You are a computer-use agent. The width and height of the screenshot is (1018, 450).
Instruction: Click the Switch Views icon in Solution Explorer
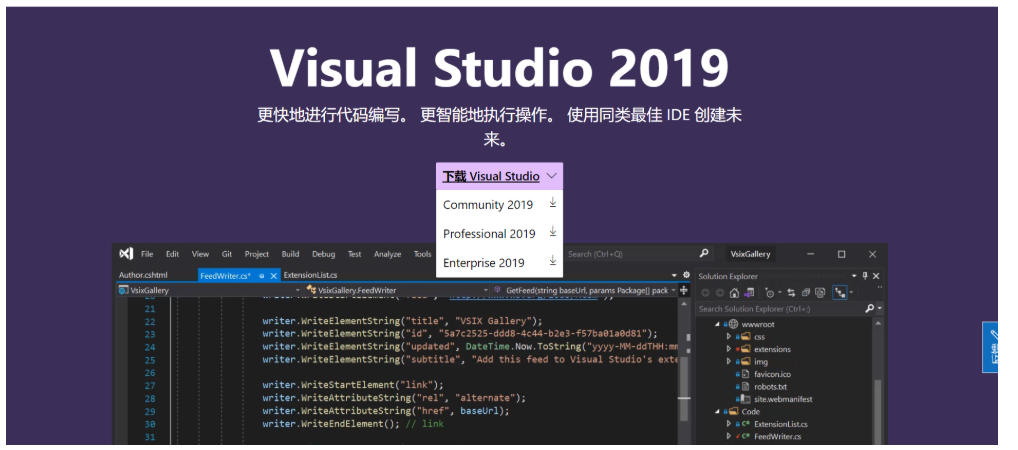[749, 292]
